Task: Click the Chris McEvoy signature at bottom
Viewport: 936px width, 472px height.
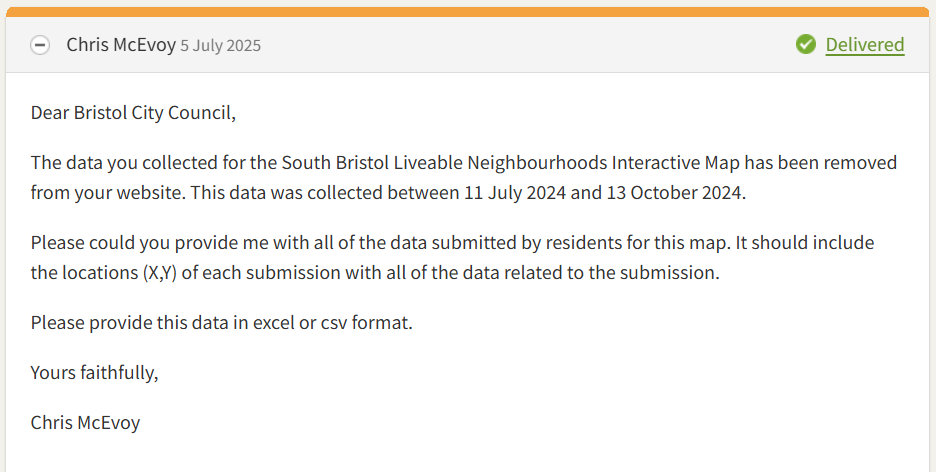Action: point(85,422)
